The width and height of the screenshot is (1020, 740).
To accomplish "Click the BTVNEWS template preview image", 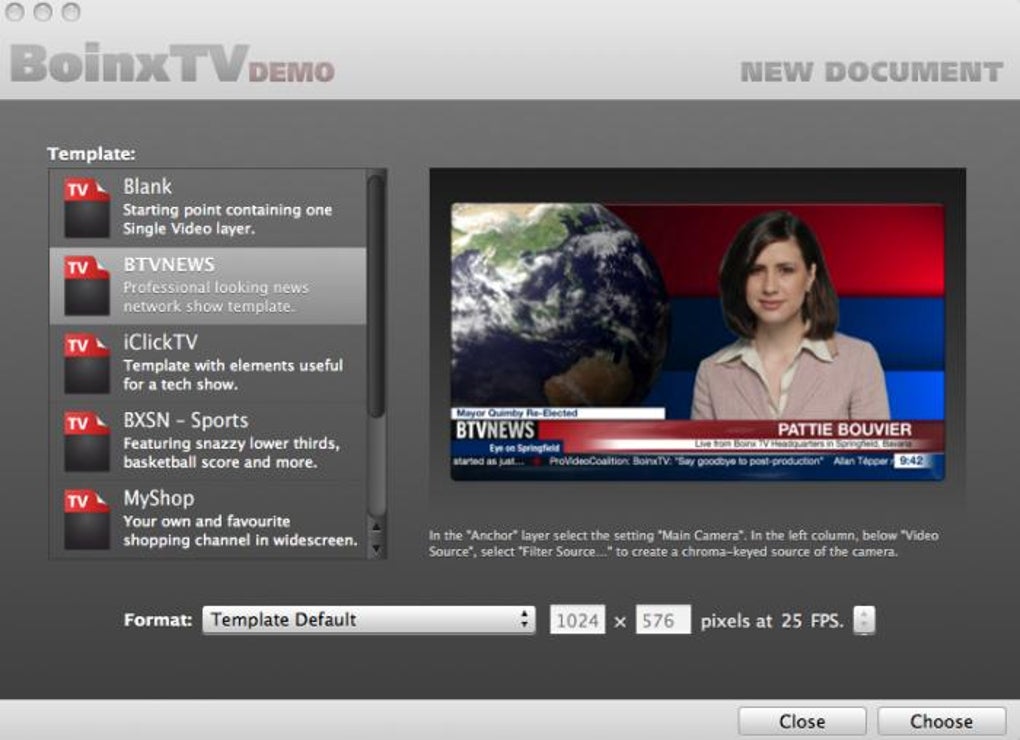I will [x=697, y=342].
